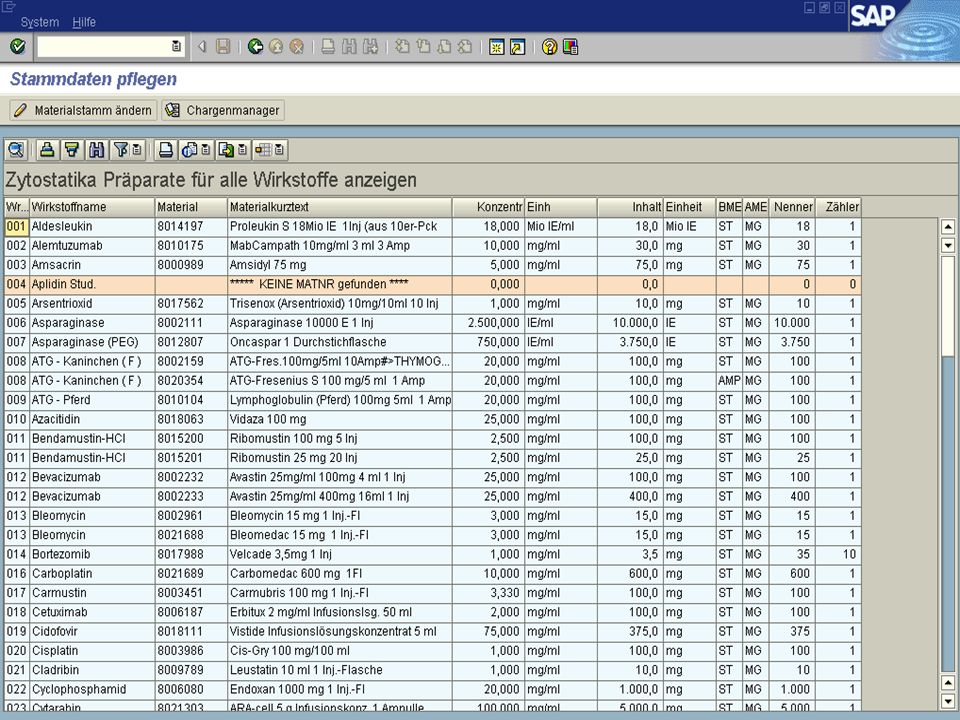Screen dimensions: 960x720
Task: Open the Customize Local Layout icon
Action: (570, 47)
